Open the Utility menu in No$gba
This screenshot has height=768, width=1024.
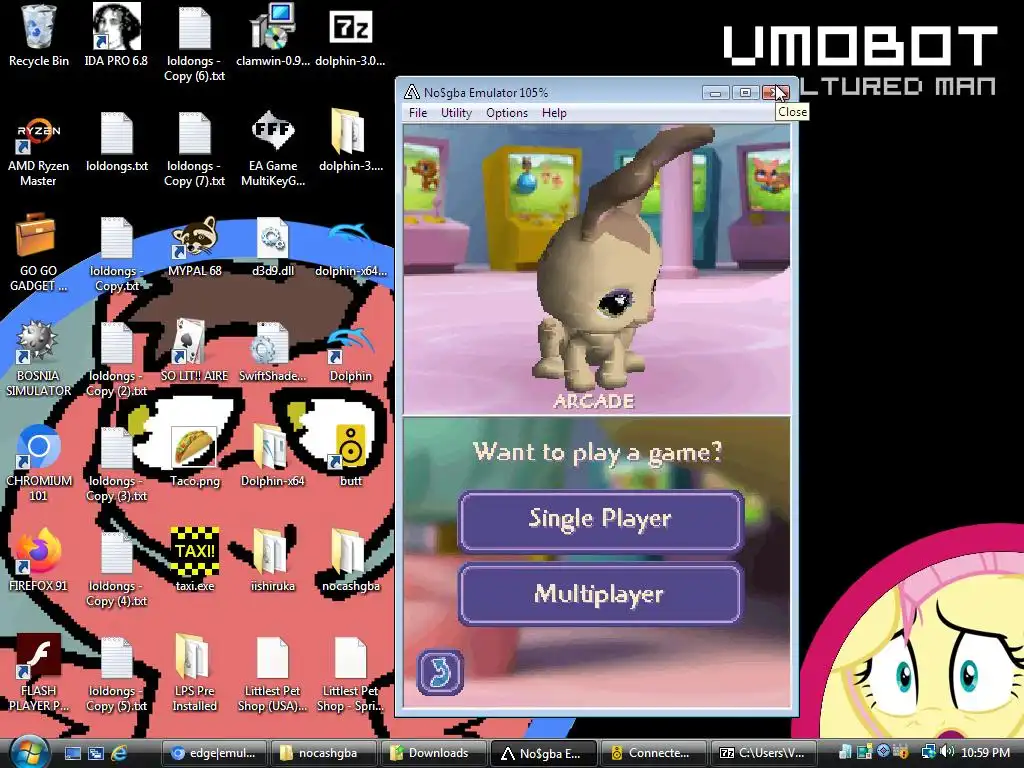456,112
